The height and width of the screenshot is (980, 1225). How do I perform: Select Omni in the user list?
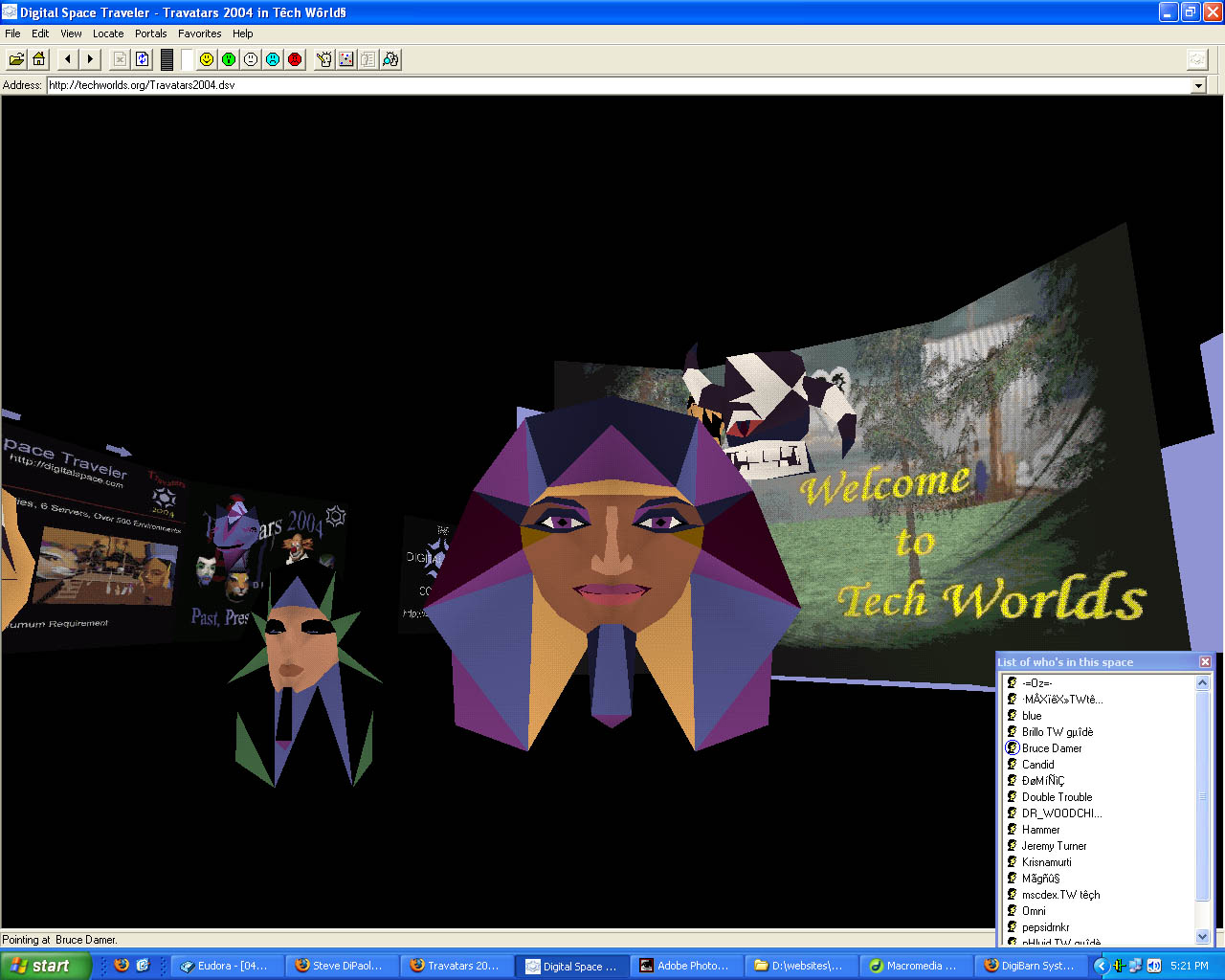(1034, 911)
